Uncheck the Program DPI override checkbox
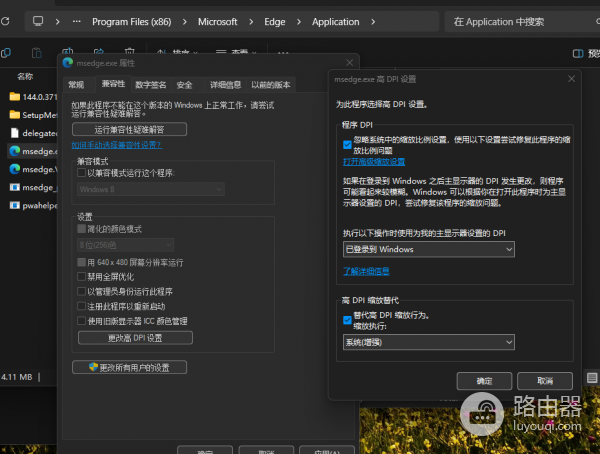 (x=347, y=145)
